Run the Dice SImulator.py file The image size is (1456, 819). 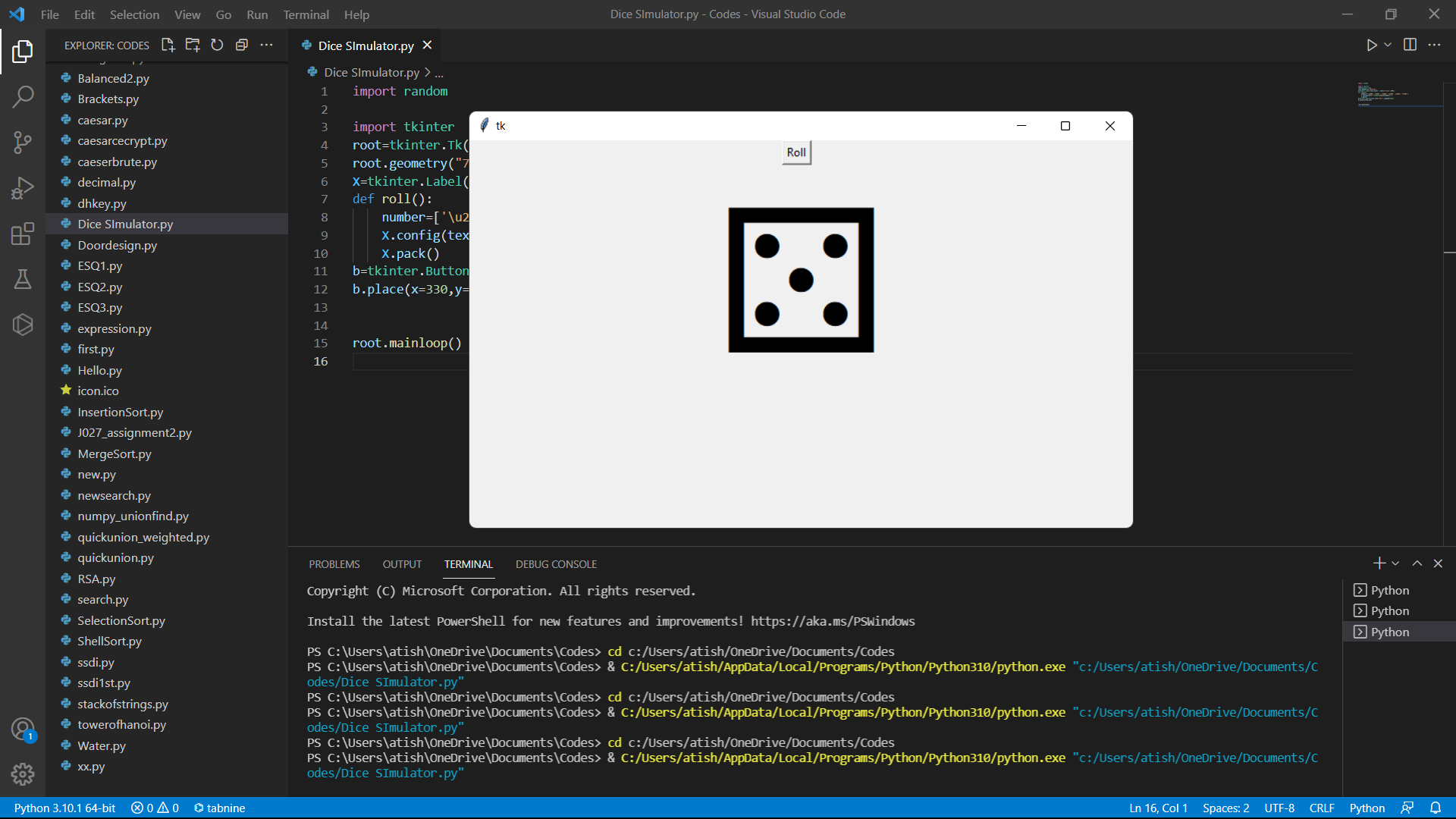(1373, 45)
